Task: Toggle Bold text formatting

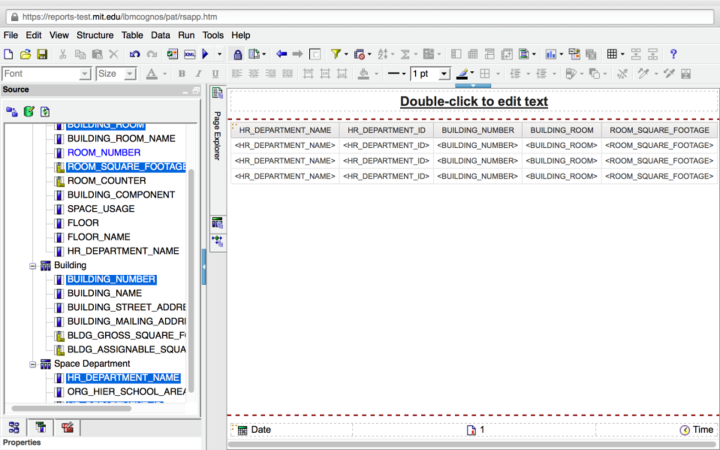Action: pyautogui.click(x=182, y=74)
